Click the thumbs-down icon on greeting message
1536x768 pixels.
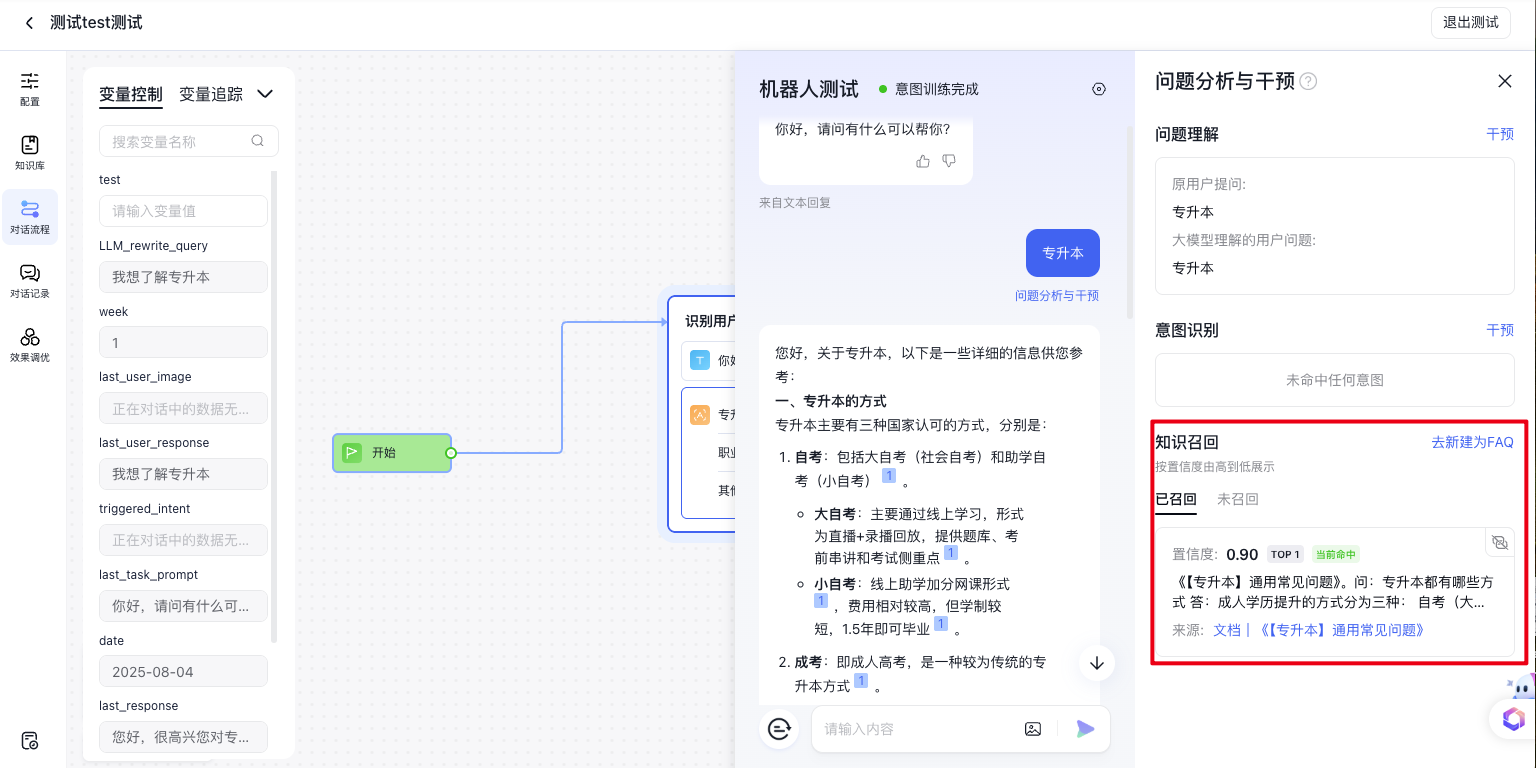949,161
